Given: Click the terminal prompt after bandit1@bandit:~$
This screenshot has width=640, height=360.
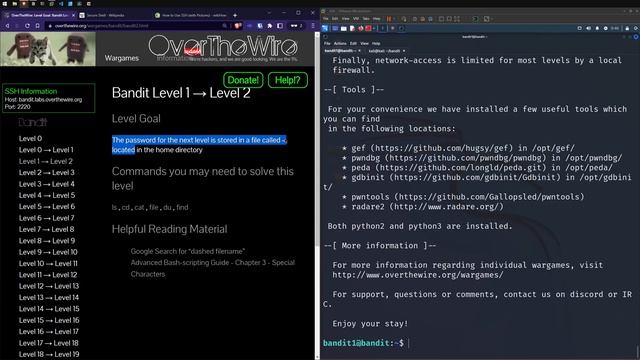Looking at the screenshot, I should (x=409, y=343).
